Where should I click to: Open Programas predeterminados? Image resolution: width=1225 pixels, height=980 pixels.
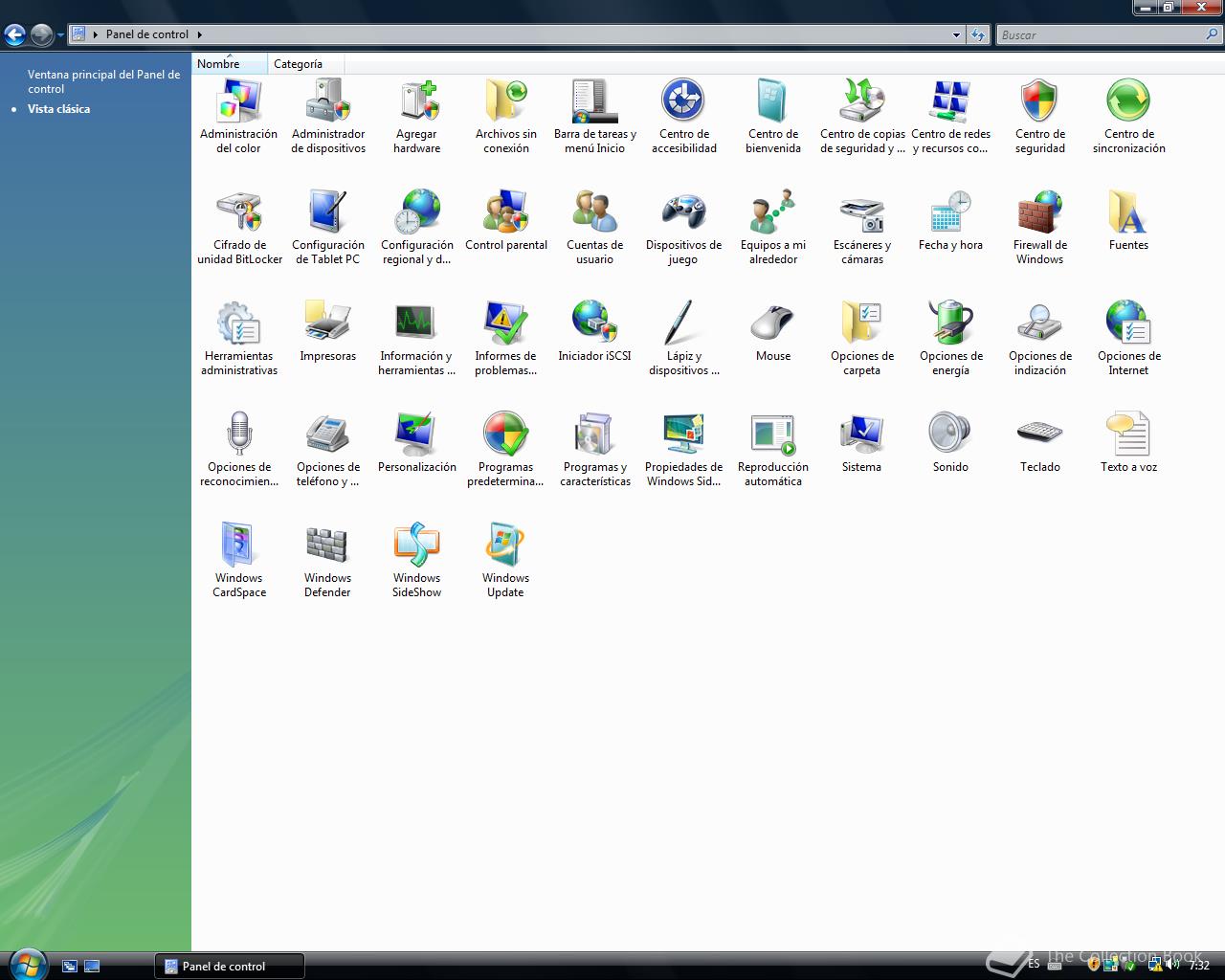click(505, 450)
